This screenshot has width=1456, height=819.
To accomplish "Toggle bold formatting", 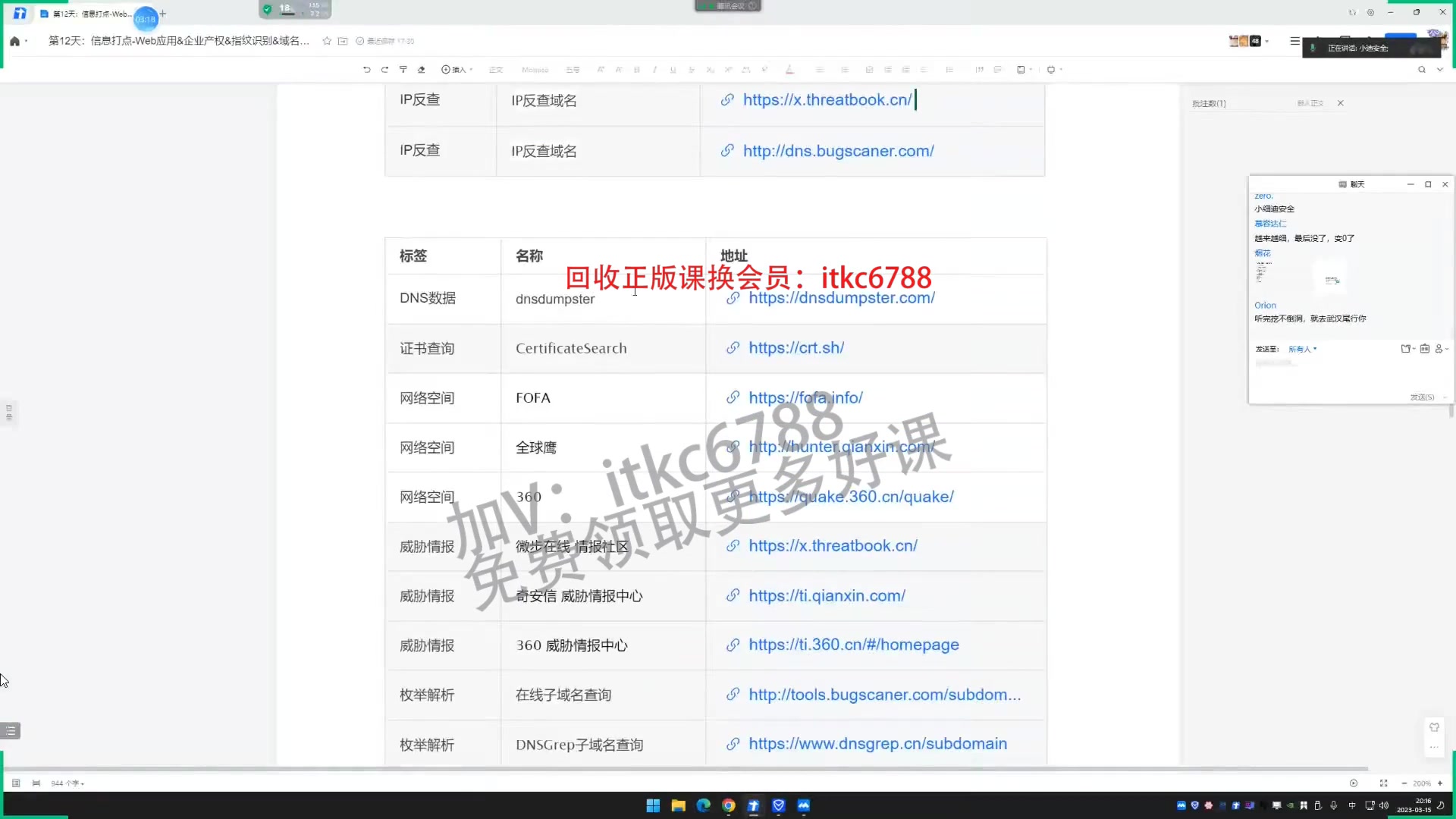I will click(636, 69).
